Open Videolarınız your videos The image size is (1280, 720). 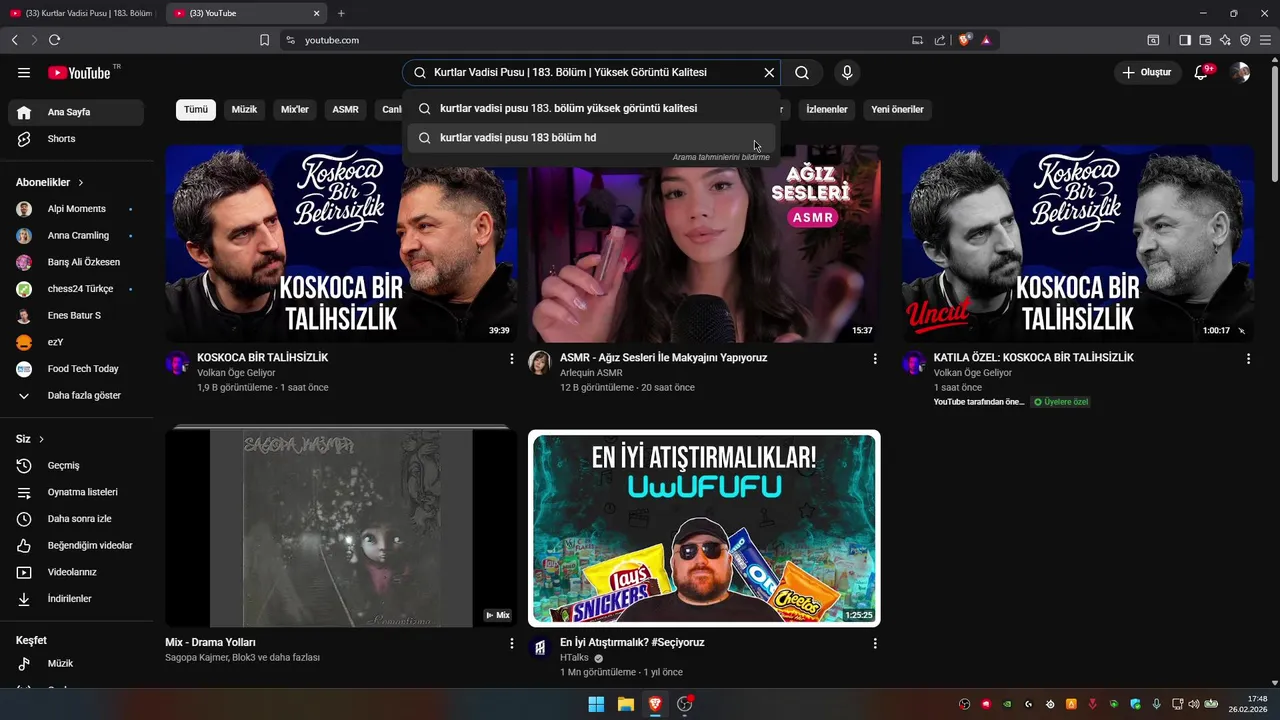point(76,572)
